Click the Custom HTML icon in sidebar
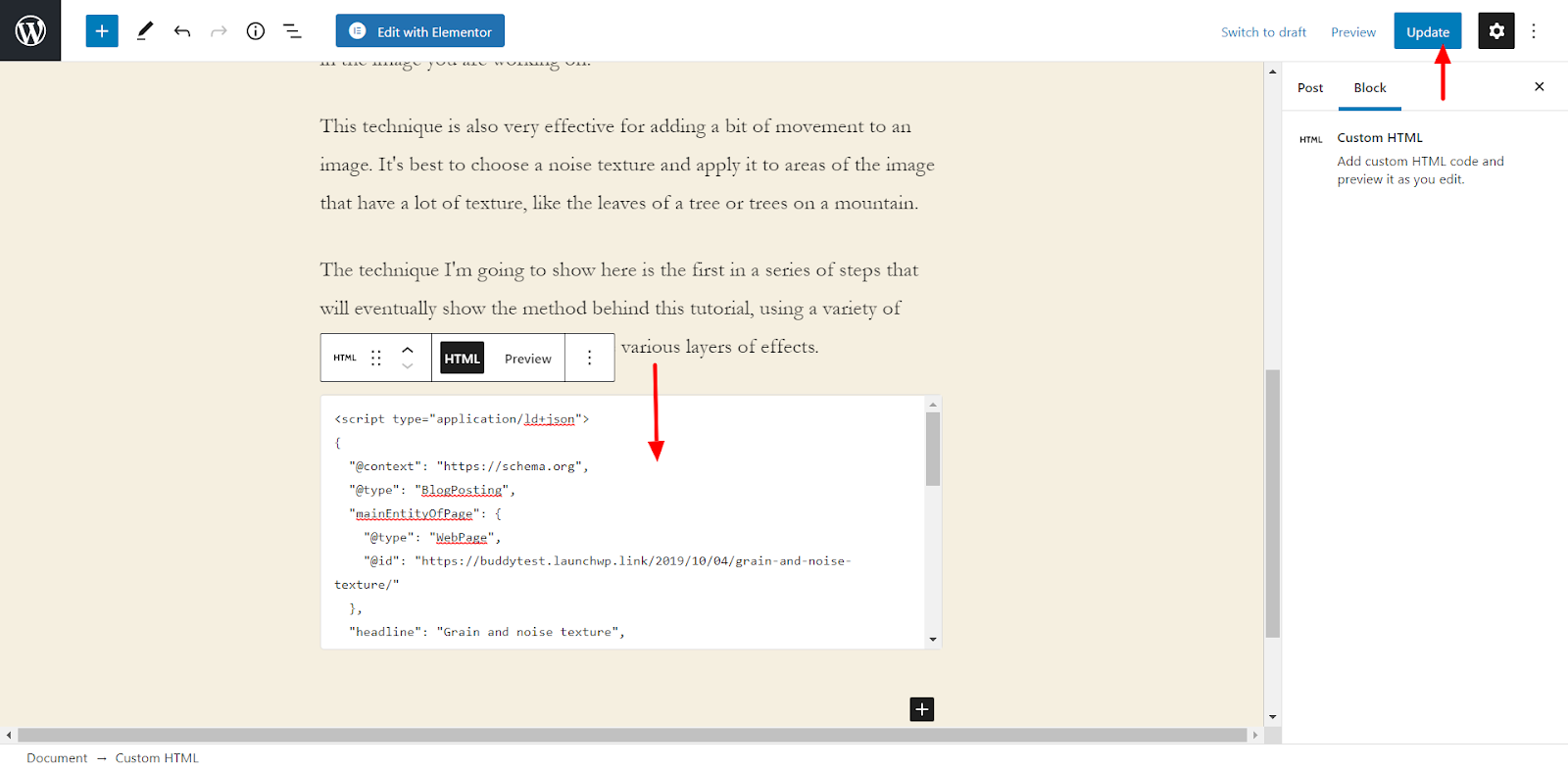Screen dimensions: 1568x769 [x=1311, y=140]
